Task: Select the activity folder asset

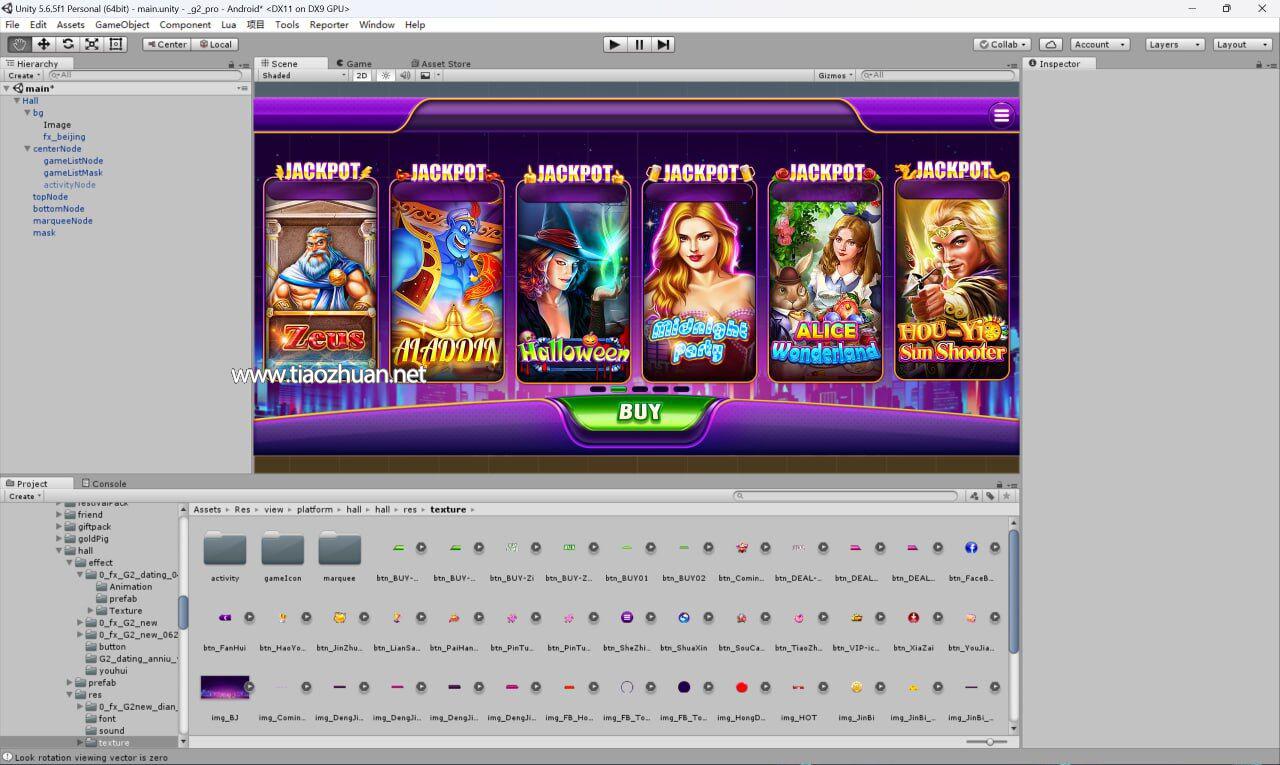Action: [x=225, y=556]
